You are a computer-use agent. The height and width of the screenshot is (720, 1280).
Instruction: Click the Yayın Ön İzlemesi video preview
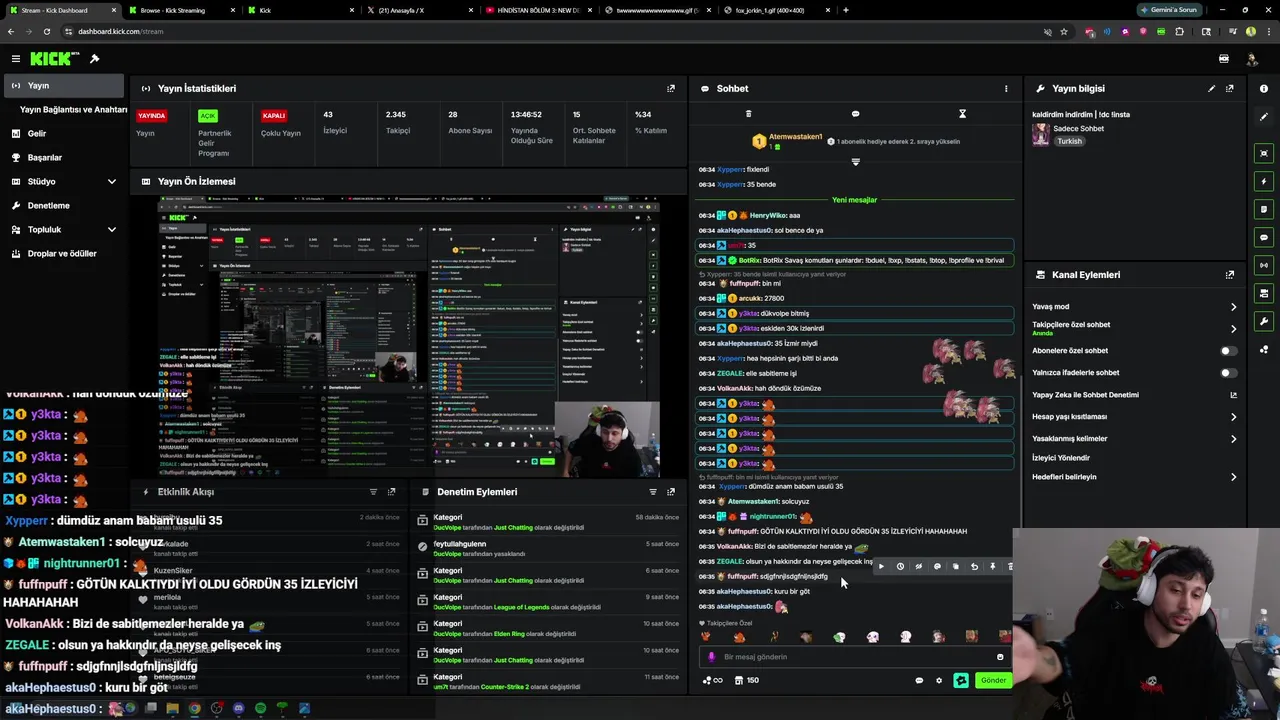point(408,337)
